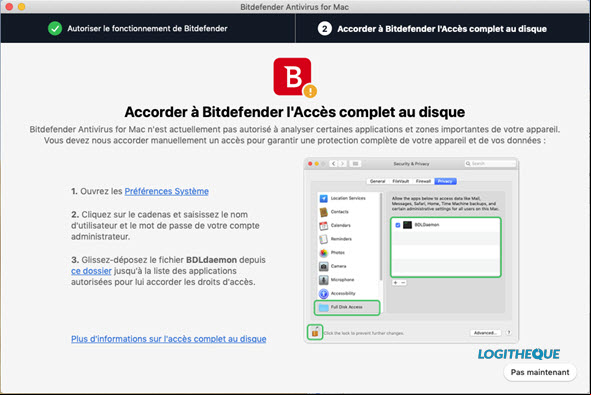Click the 'Security & Privacy' title in the illustration
The height and width of the screenshot is (395, 591).
pyautogui.click(x=411, y=164)
